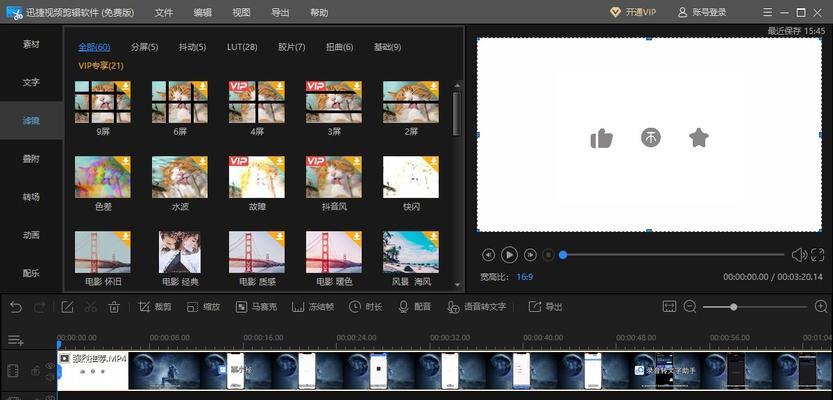The height and width of the screenshot is (400, 833).
Task: Select the LUT(28) filter category
Action: pos(242,47)
